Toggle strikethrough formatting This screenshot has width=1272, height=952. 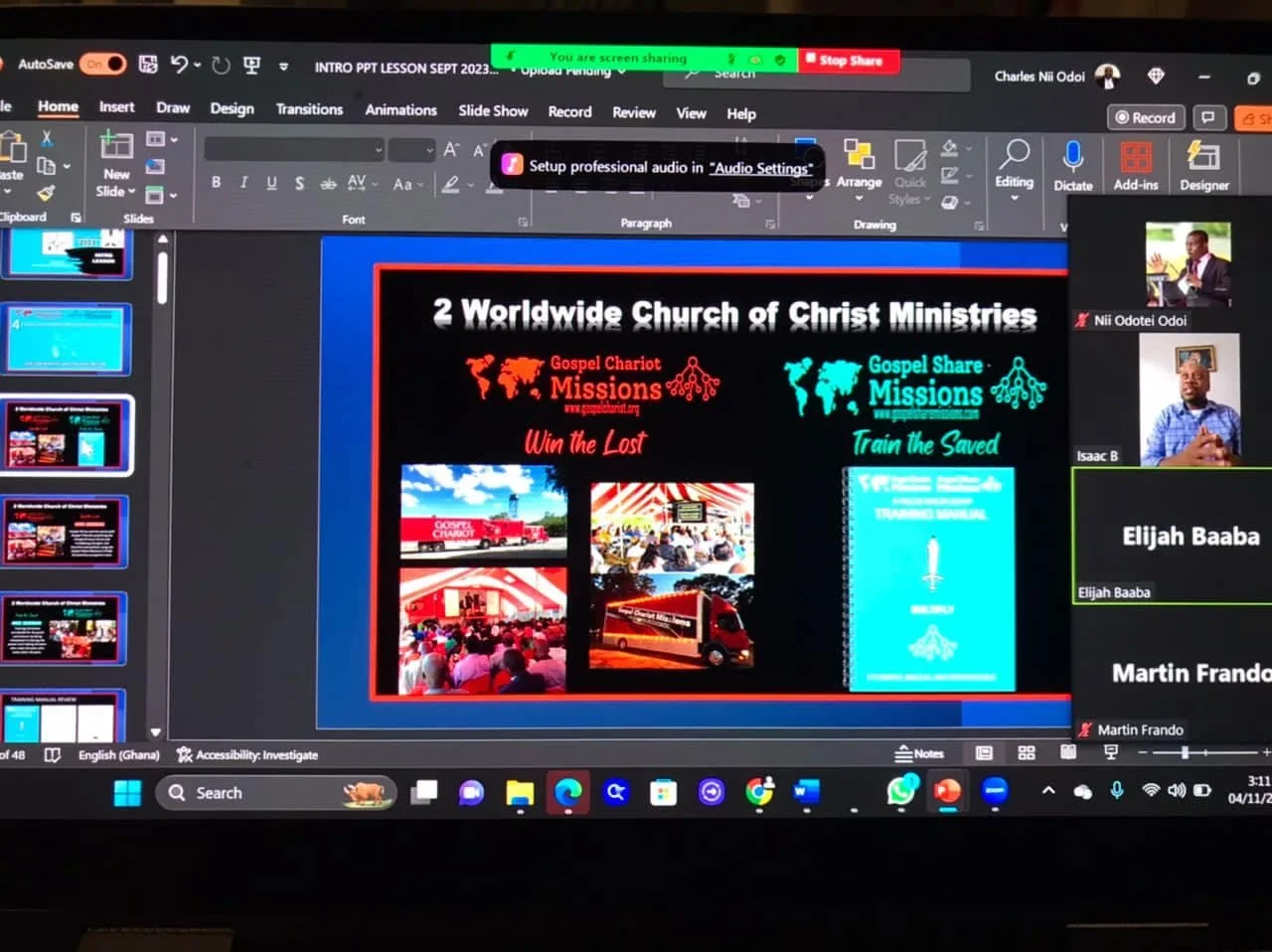click(328, 184)
